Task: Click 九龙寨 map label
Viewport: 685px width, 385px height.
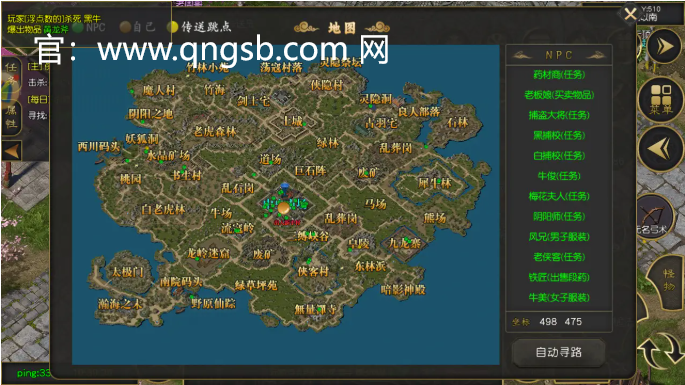Action: click(405, 243)
